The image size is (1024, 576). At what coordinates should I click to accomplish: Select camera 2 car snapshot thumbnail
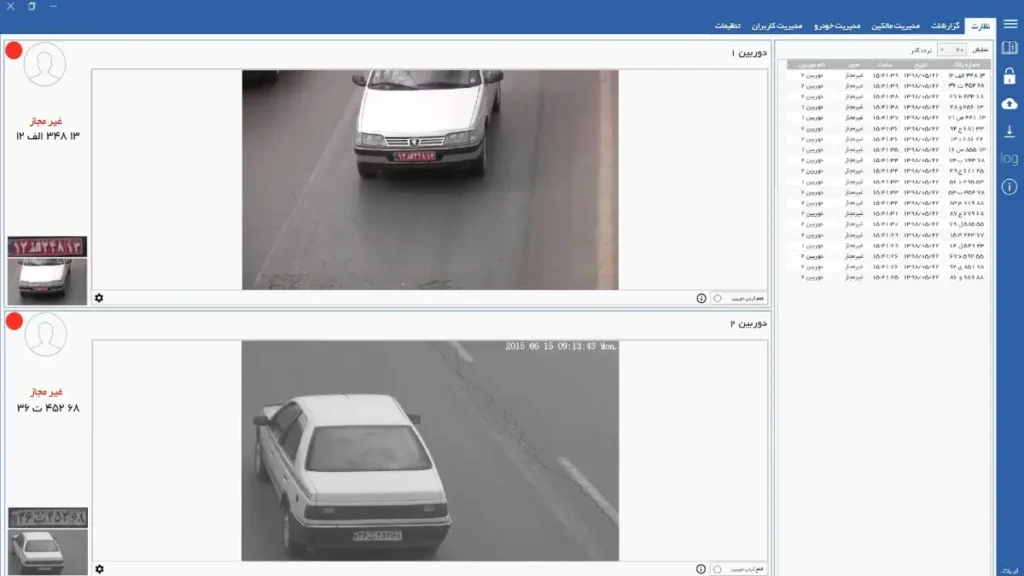[x=48, y=552]
